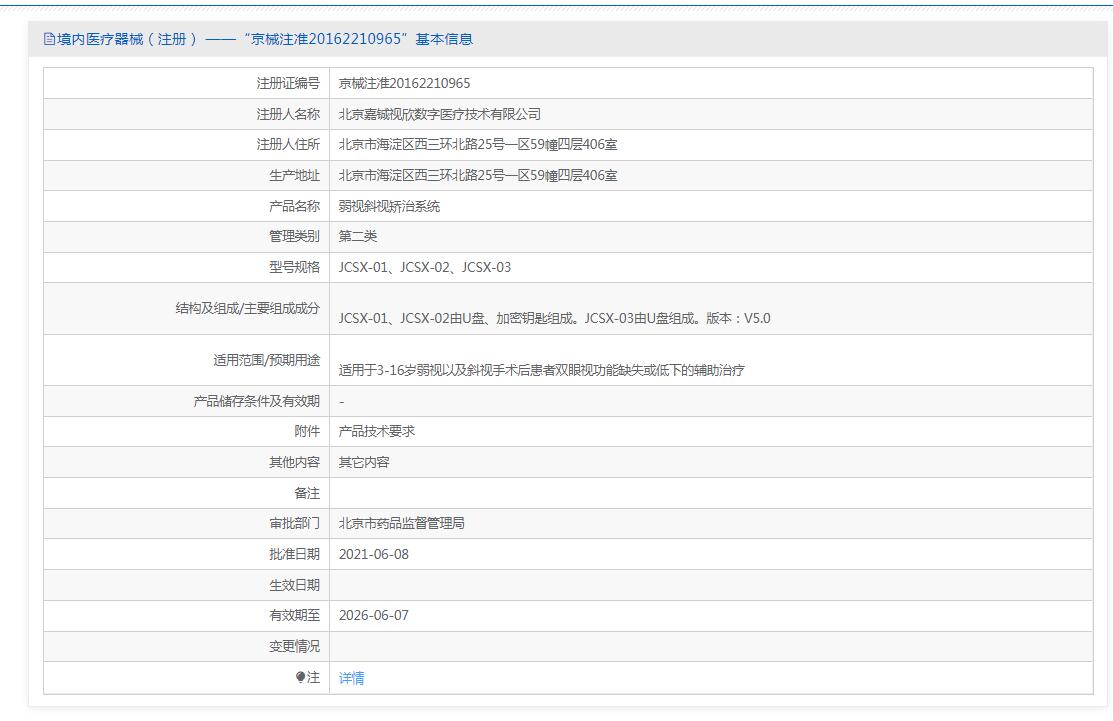Click the bulb icon beside 注
1113x721 pixels.
tap(301, 677)
